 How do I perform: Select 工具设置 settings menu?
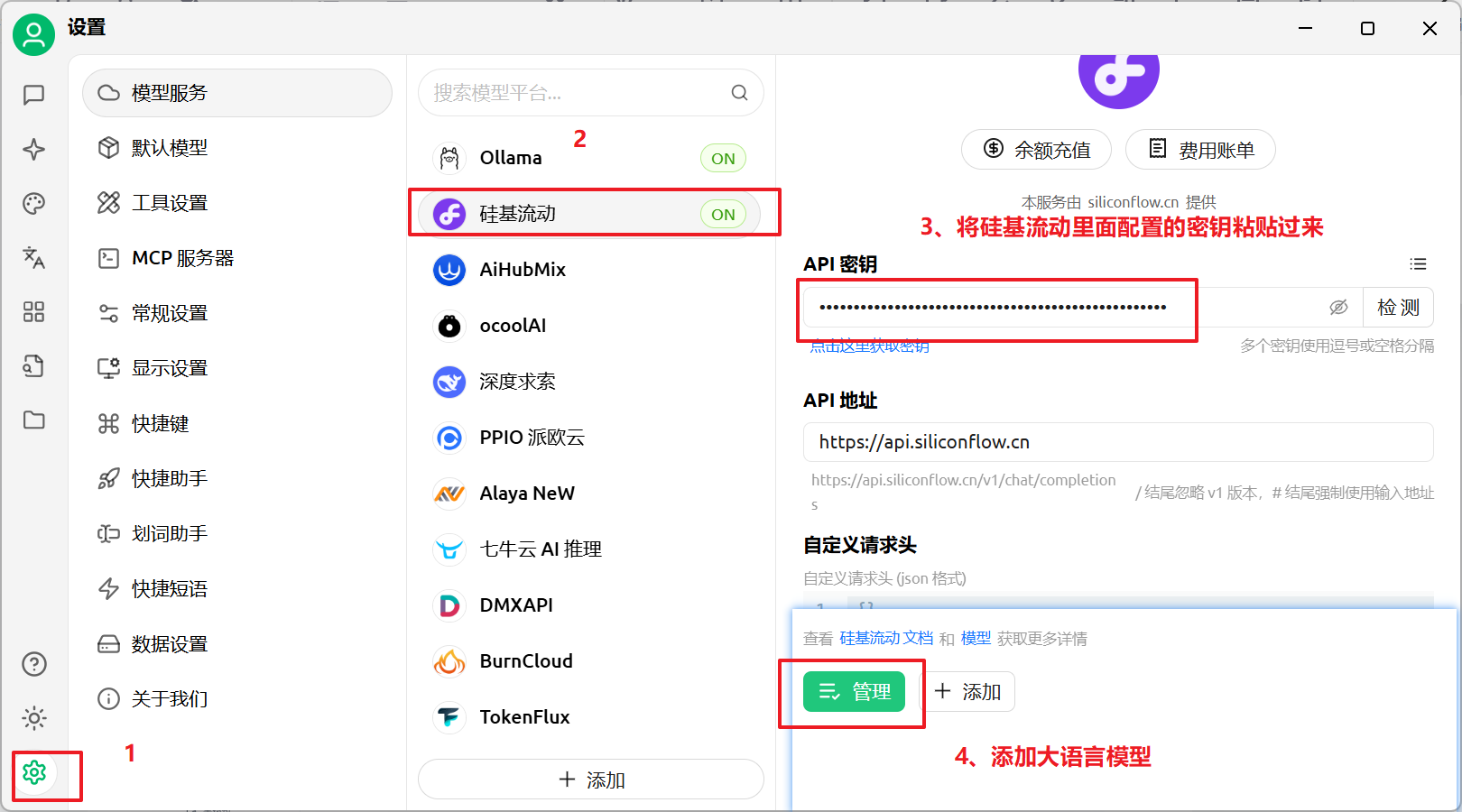[x=237, y=203]
